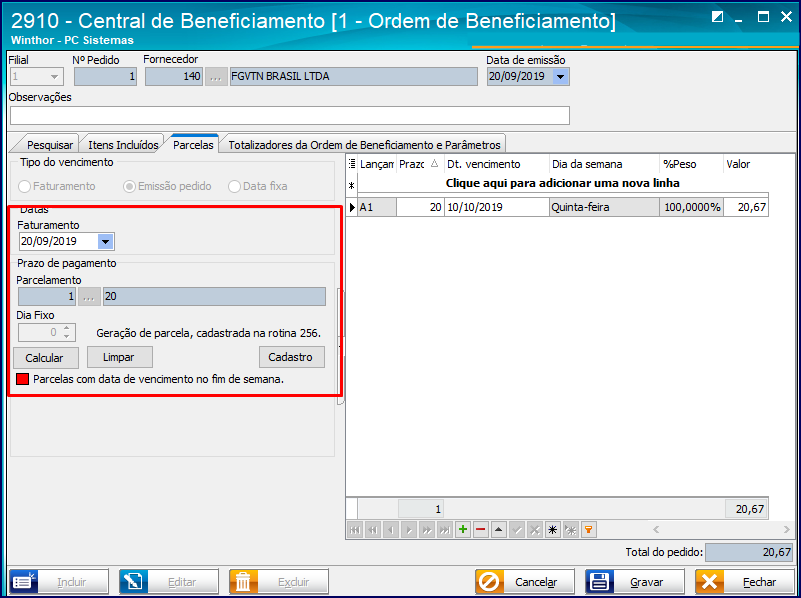
Task: Go to last record in grid navigator
Action: [x=445, y=530]
